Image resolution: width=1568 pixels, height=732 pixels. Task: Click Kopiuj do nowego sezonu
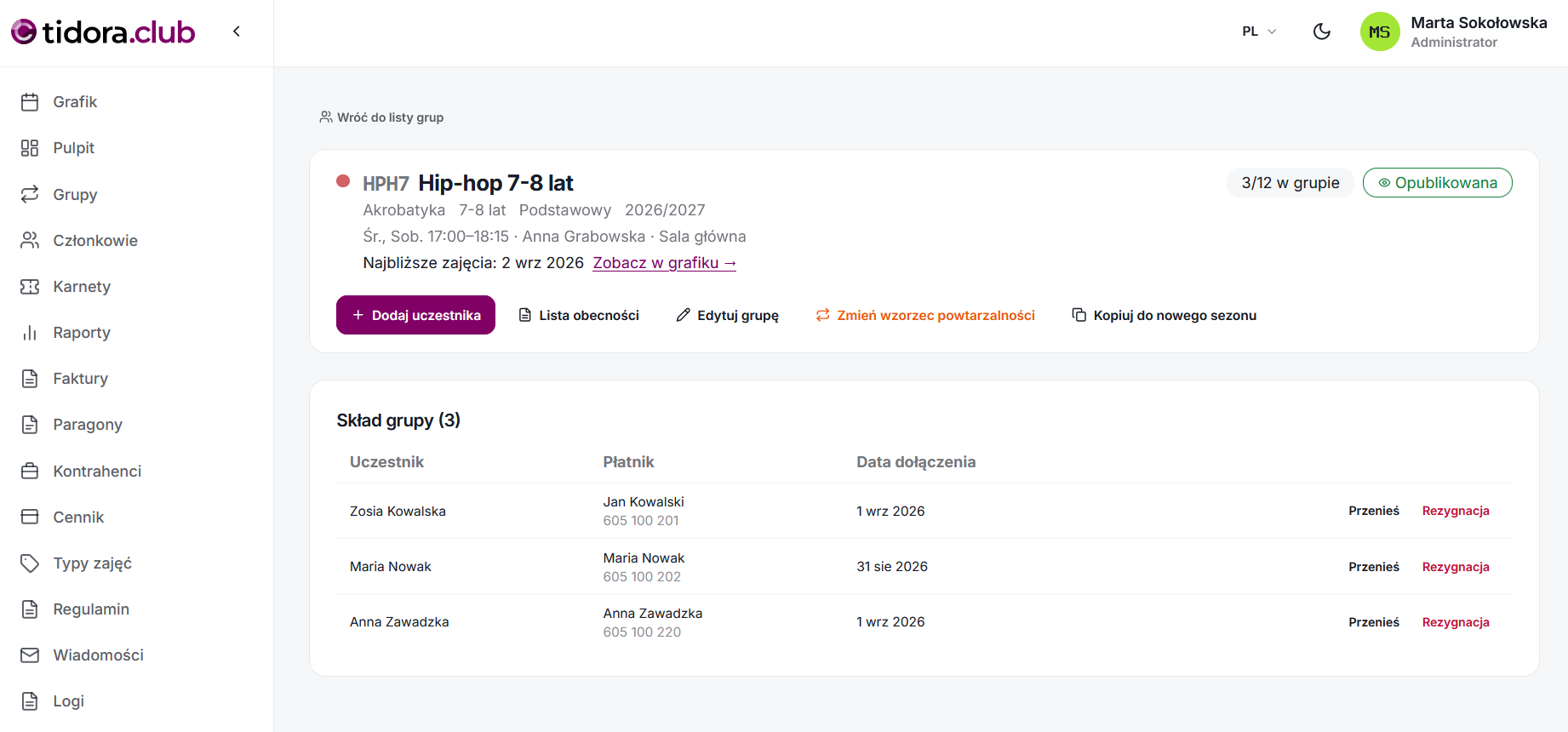coord(1164,316)
